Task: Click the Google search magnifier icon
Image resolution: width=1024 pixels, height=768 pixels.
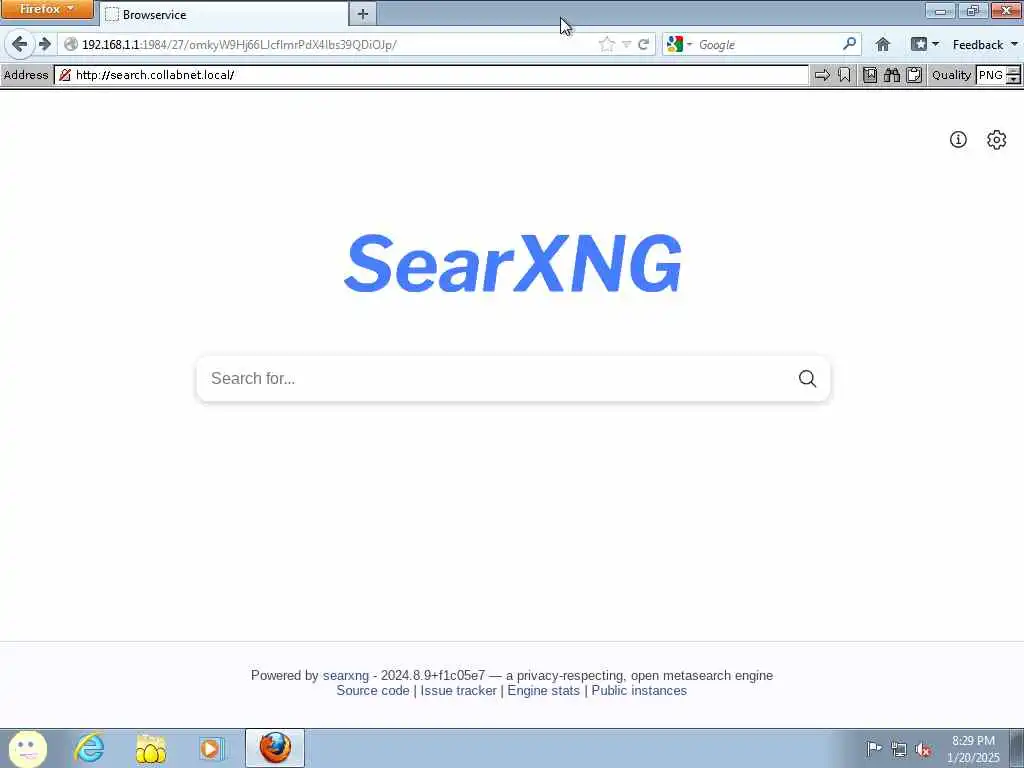Action: point(849,44)
